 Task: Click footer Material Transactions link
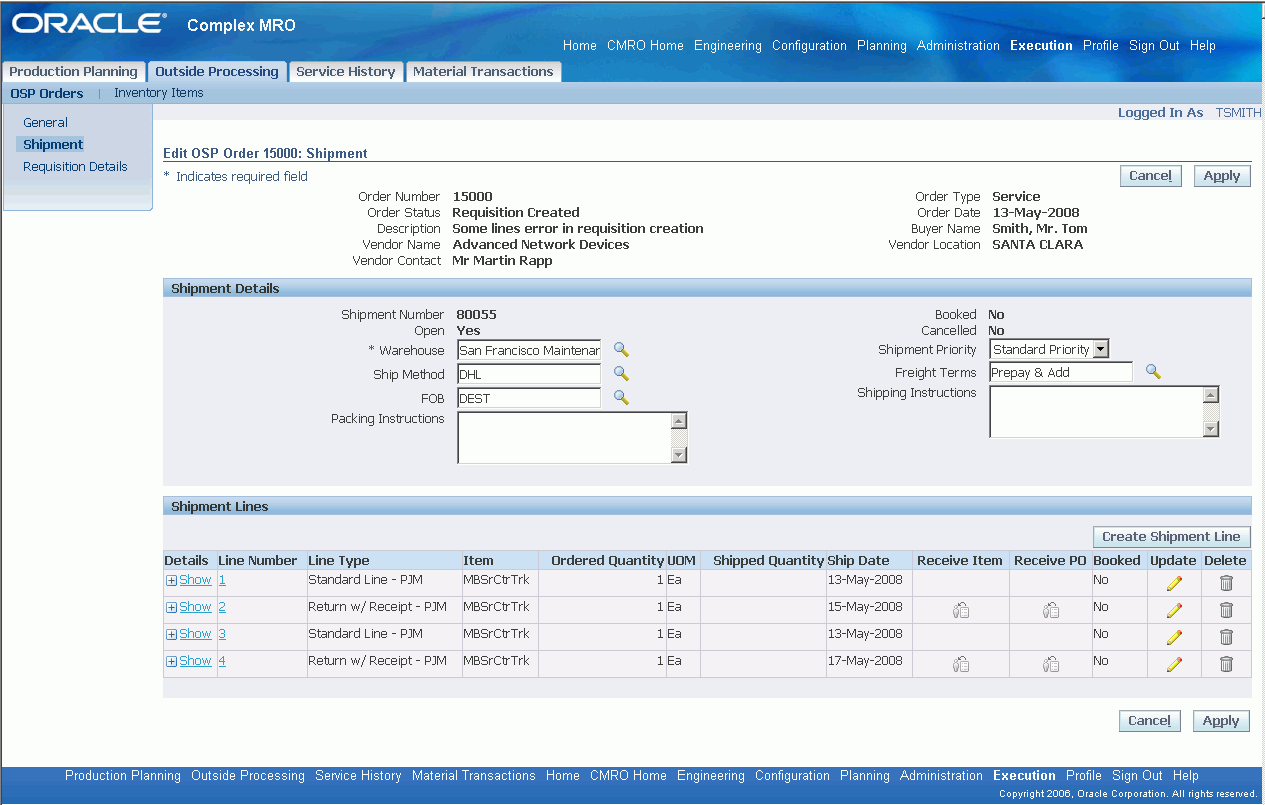(x=474, y=776)
